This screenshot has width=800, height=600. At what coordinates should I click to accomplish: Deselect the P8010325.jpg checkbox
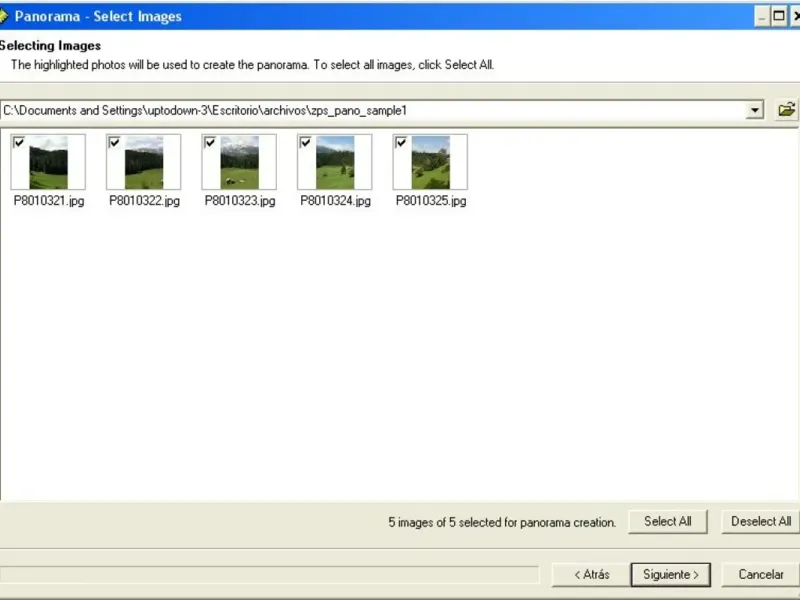click(401, 142)
